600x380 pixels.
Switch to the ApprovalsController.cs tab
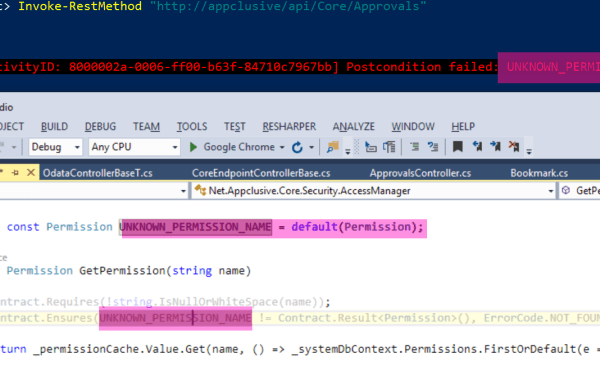[x=420, y=173]
